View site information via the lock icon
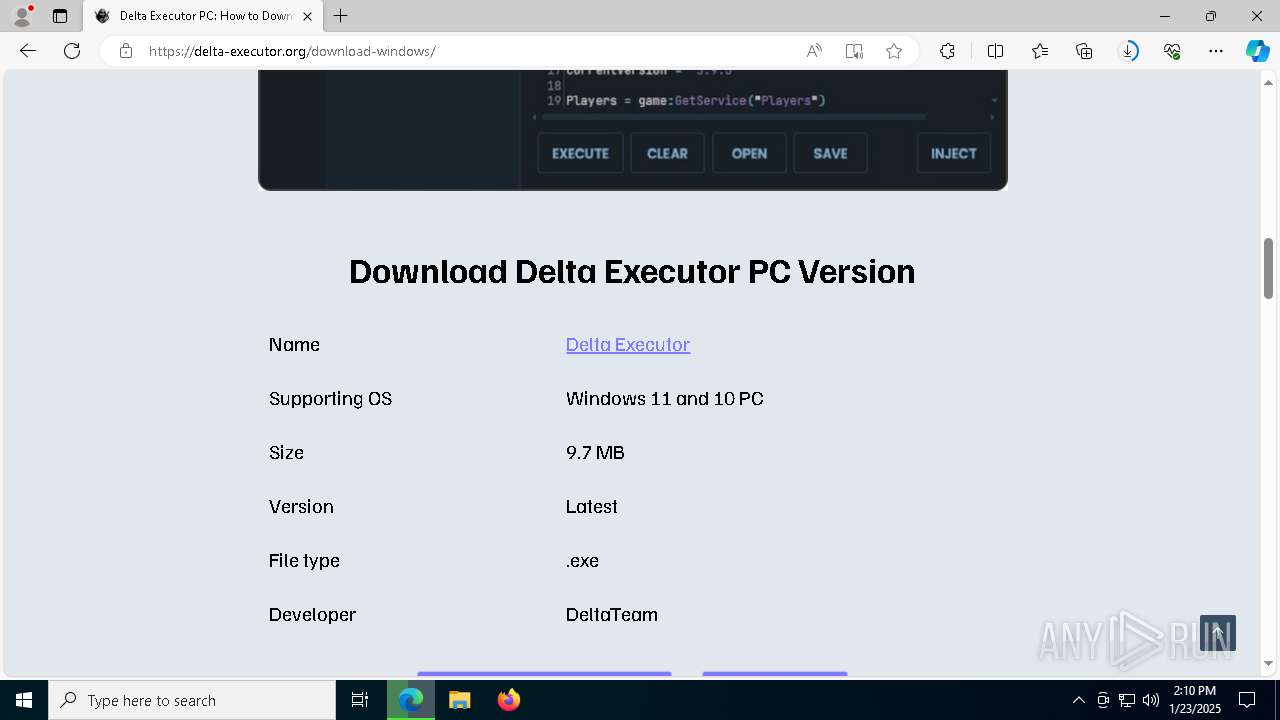 [126, 51]
